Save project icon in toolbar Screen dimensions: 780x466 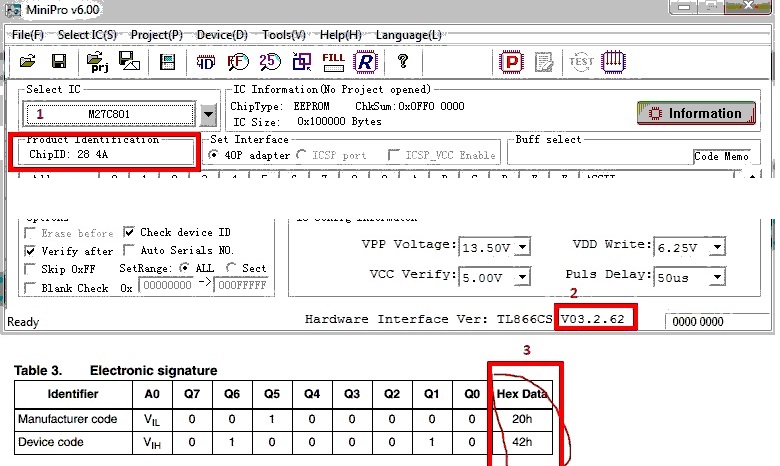(129, 61)
